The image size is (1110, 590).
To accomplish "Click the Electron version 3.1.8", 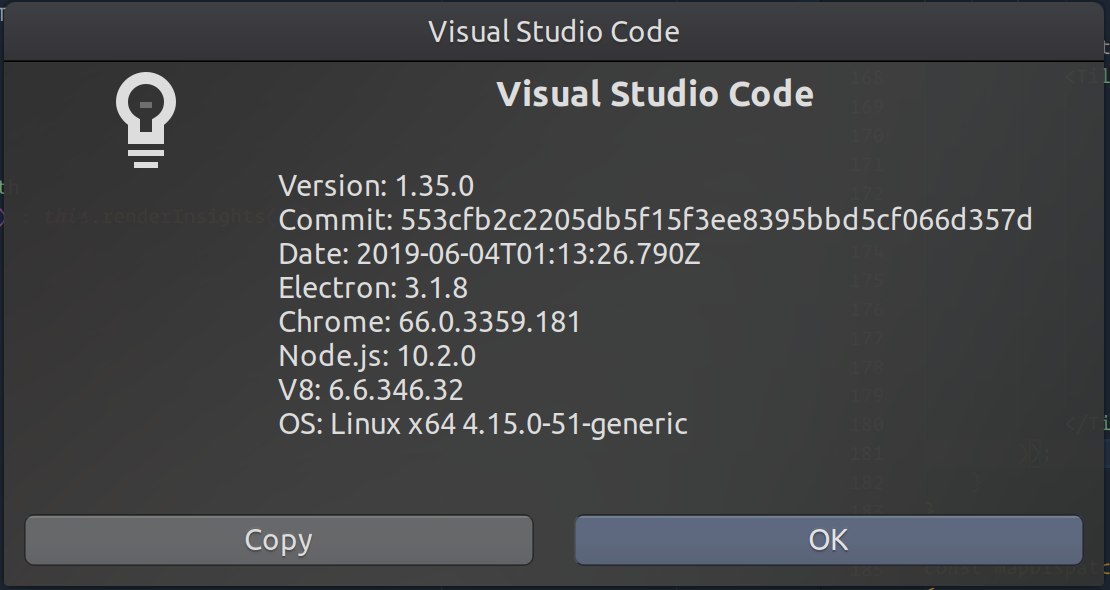I will [x=437, y=289].
